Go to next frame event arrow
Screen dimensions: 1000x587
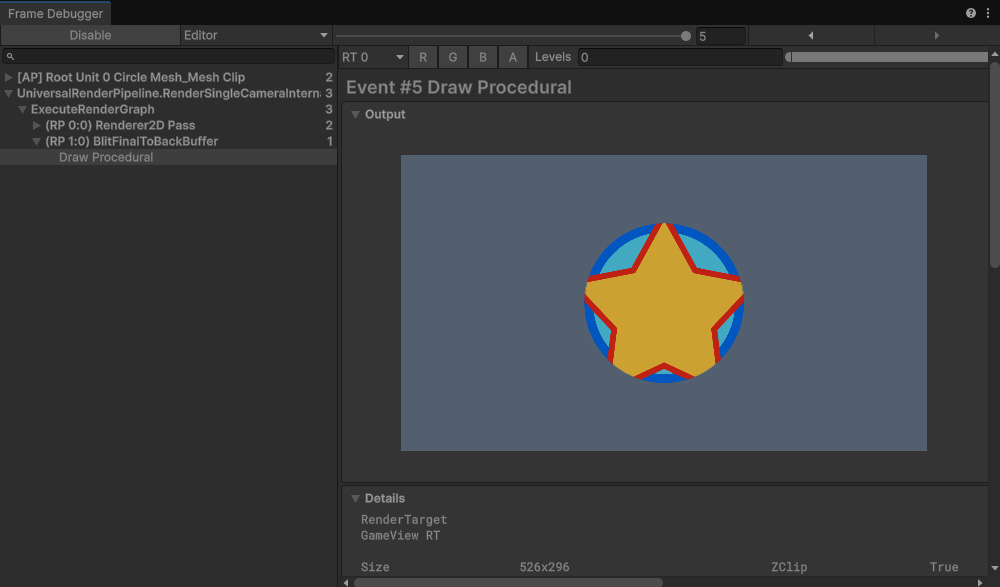936,36
